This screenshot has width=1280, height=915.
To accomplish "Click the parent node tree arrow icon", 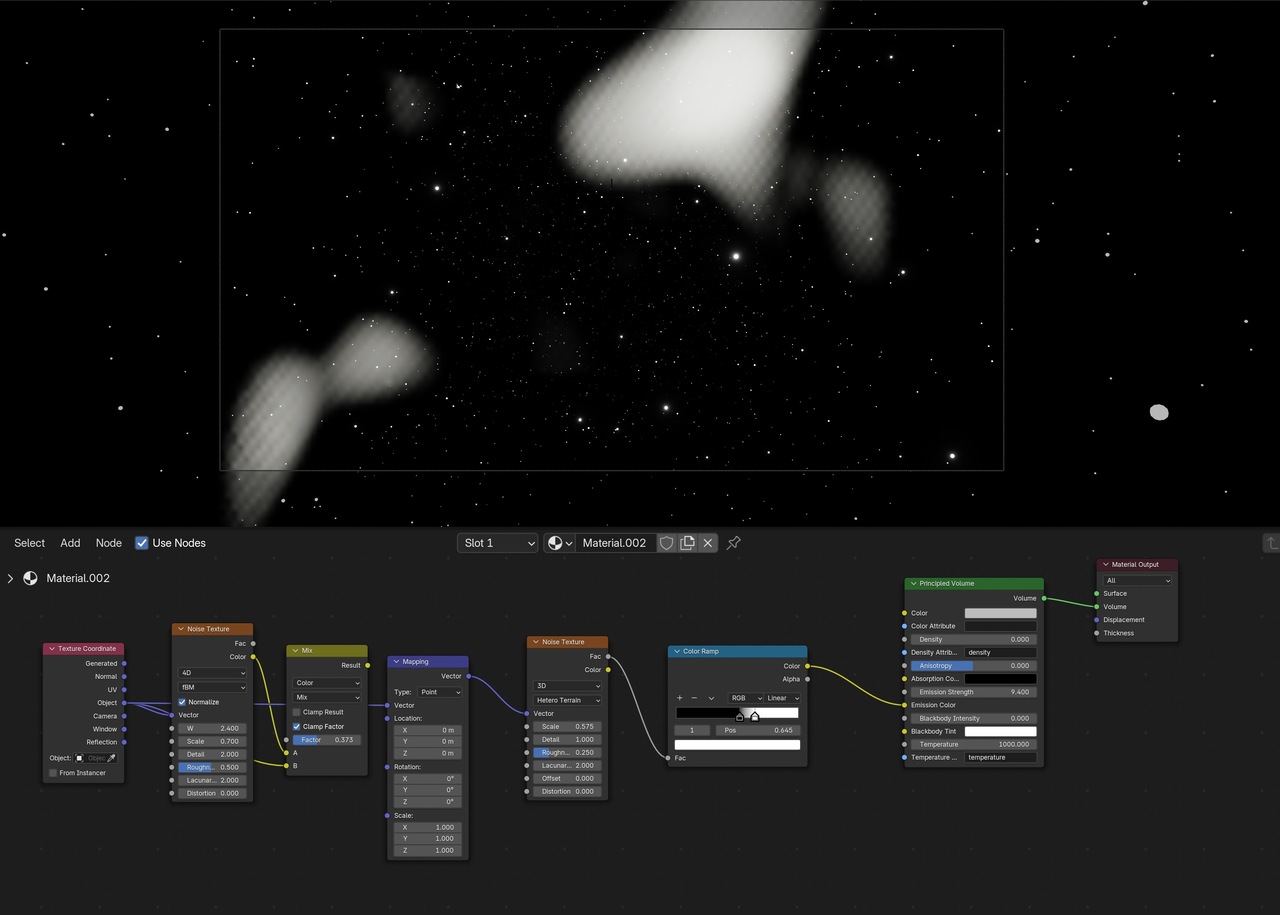I will tap(1271, 543).
